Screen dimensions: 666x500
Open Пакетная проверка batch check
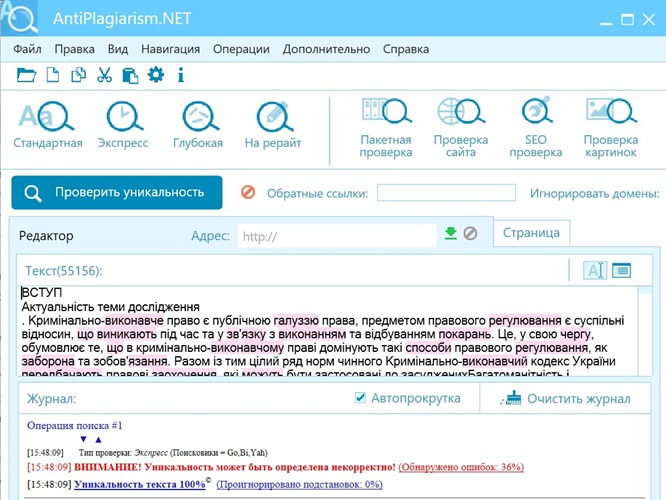tap(386, 128)
